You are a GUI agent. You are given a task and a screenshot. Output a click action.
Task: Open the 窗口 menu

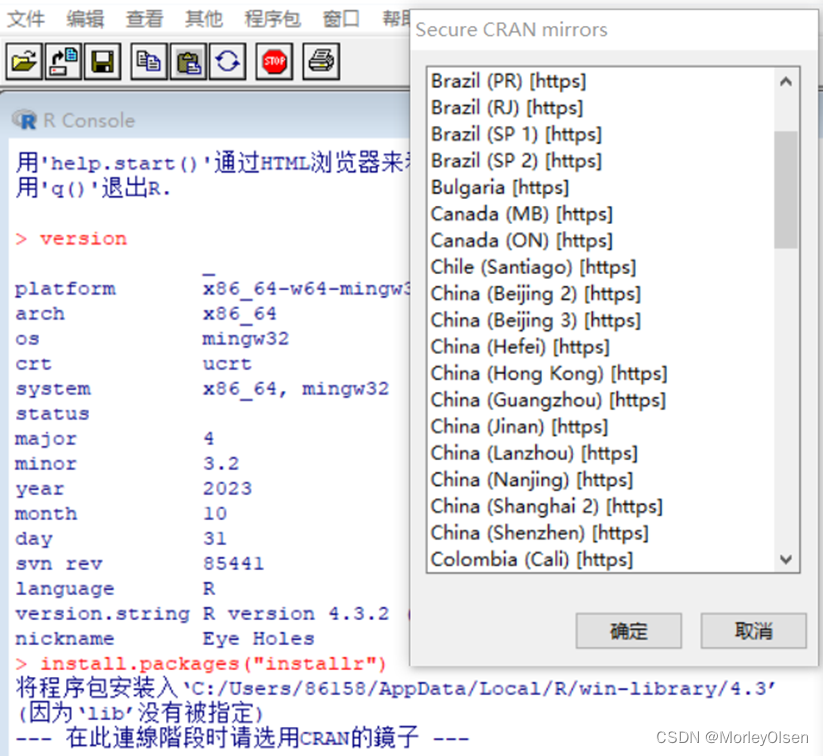pyautogui.click(x=341, y=19)
